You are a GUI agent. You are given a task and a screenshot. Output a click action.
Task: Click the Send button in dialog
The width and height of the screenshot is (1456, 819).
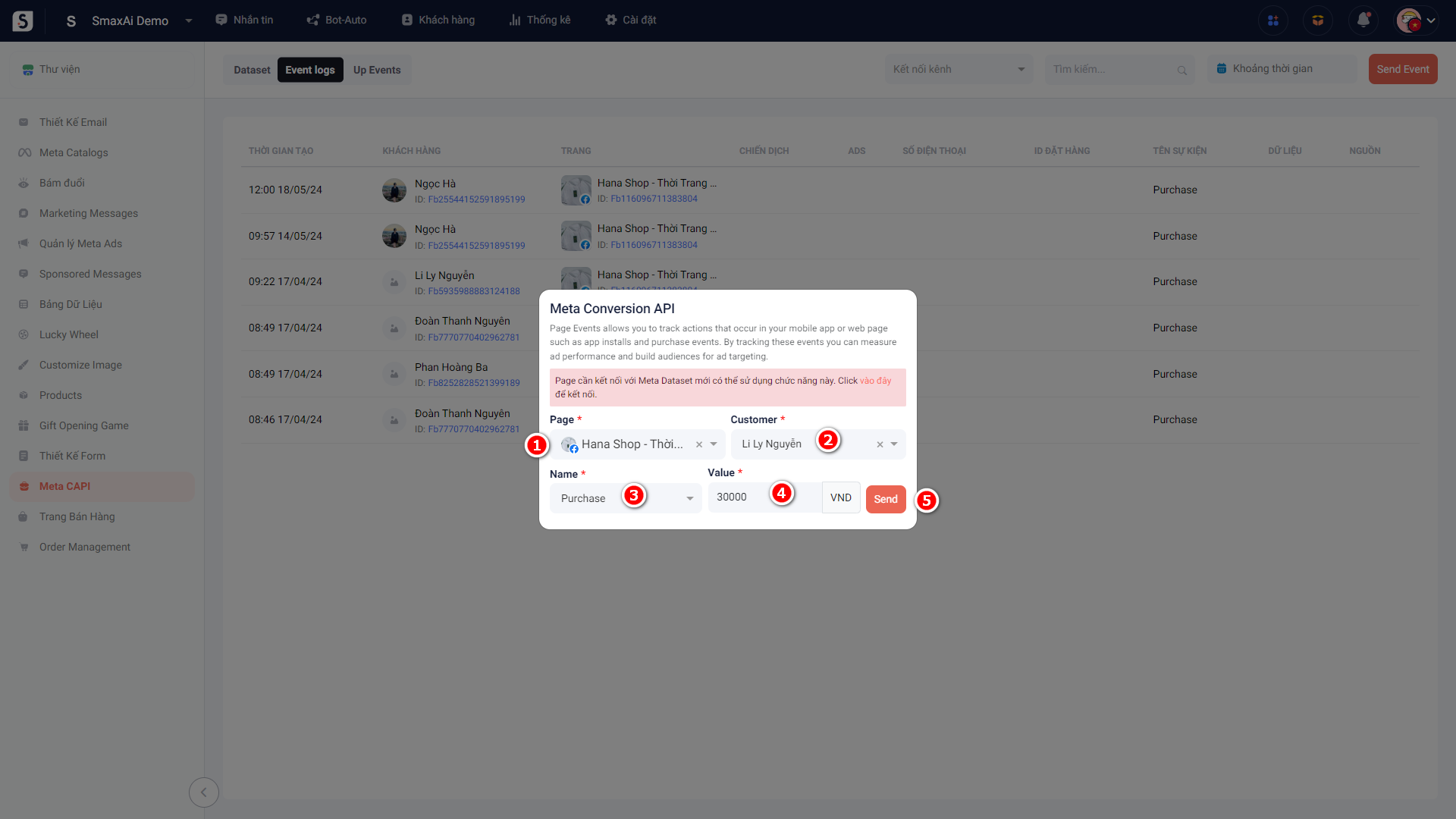pyautogui.click(x=885, y=499)
